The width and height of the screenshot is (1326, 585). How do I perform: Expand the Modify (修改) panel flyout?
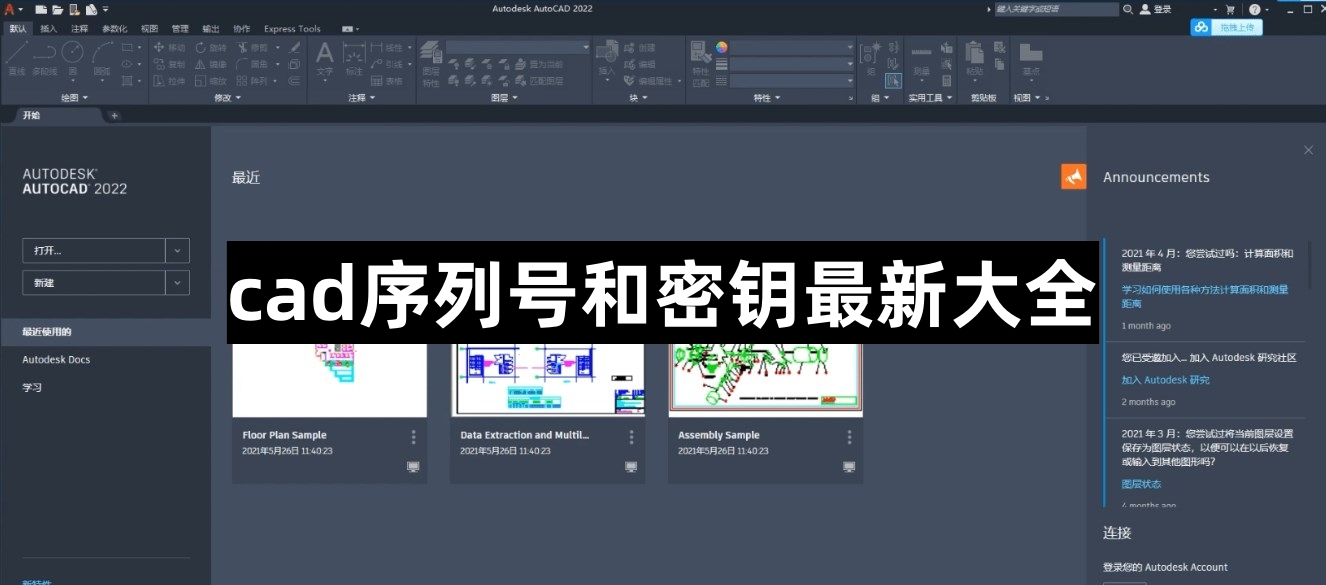(x=228, y=98)
